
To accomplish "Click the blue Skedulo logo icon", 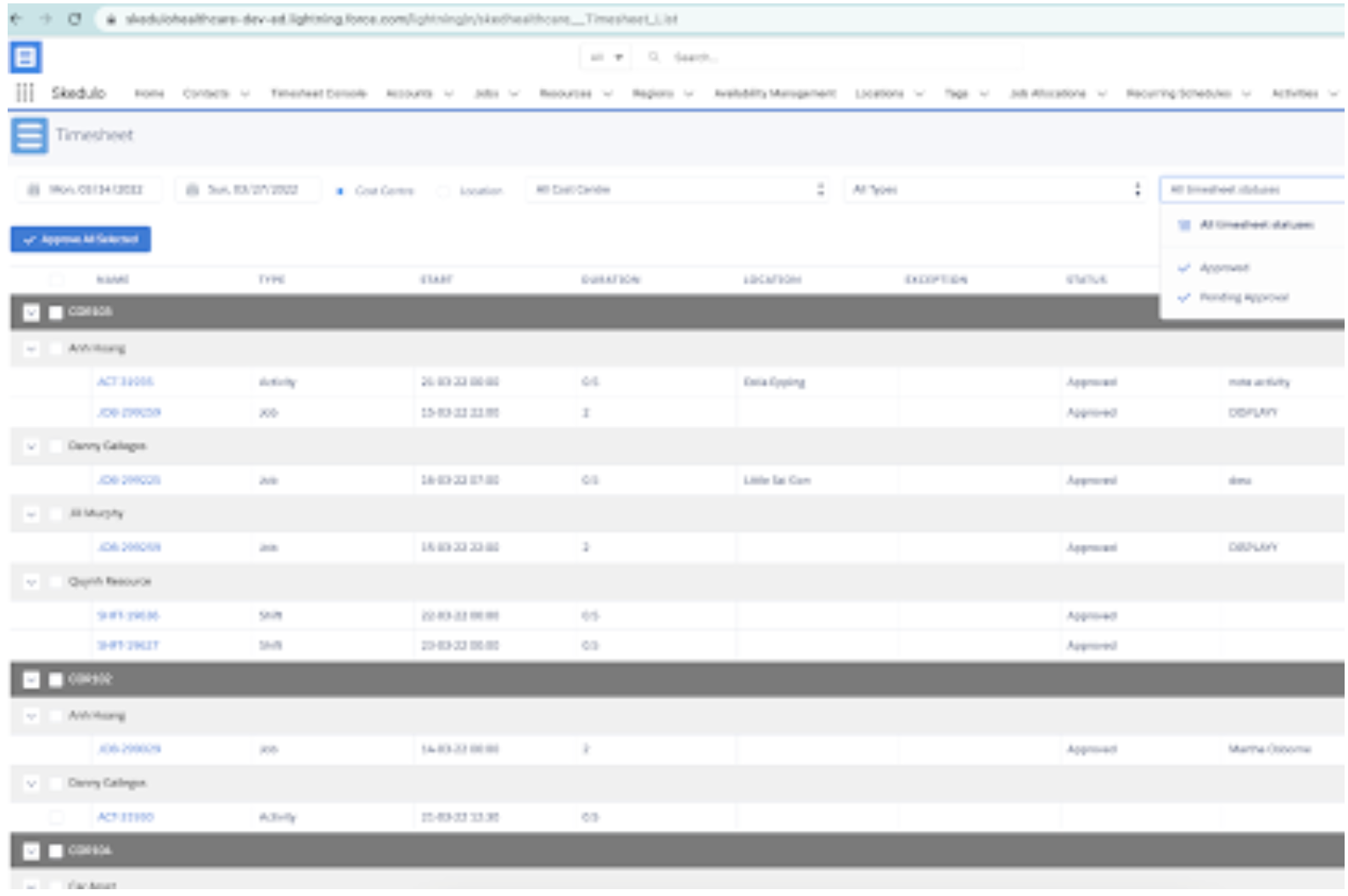I will pos(25,58).
